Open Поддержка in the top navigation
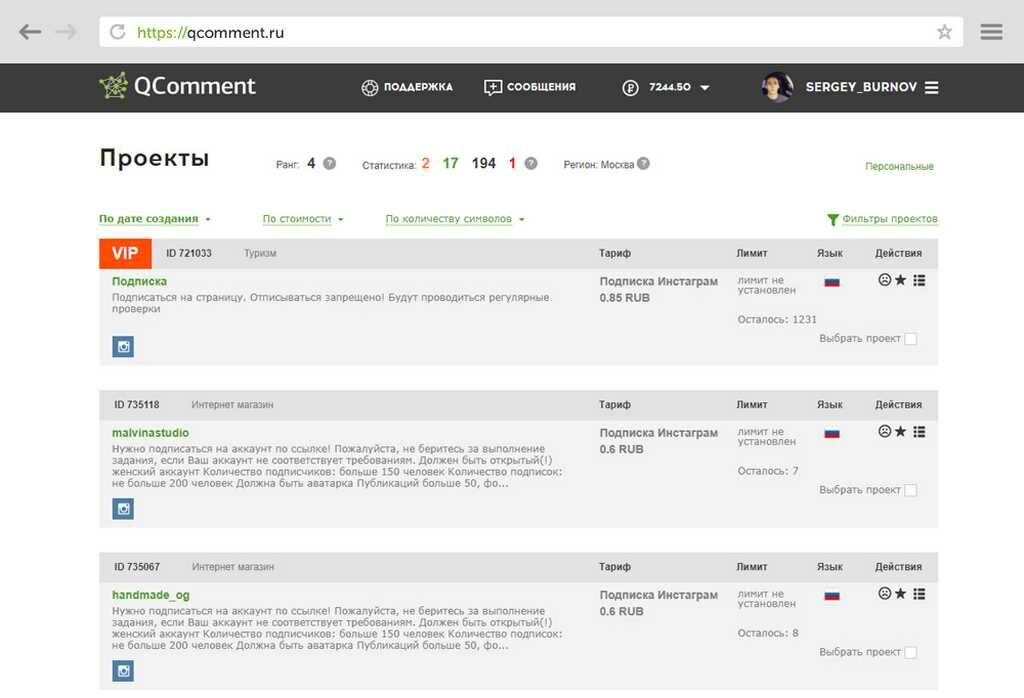The width and height of the screenshot is (1024, 698). coord(418,87)
